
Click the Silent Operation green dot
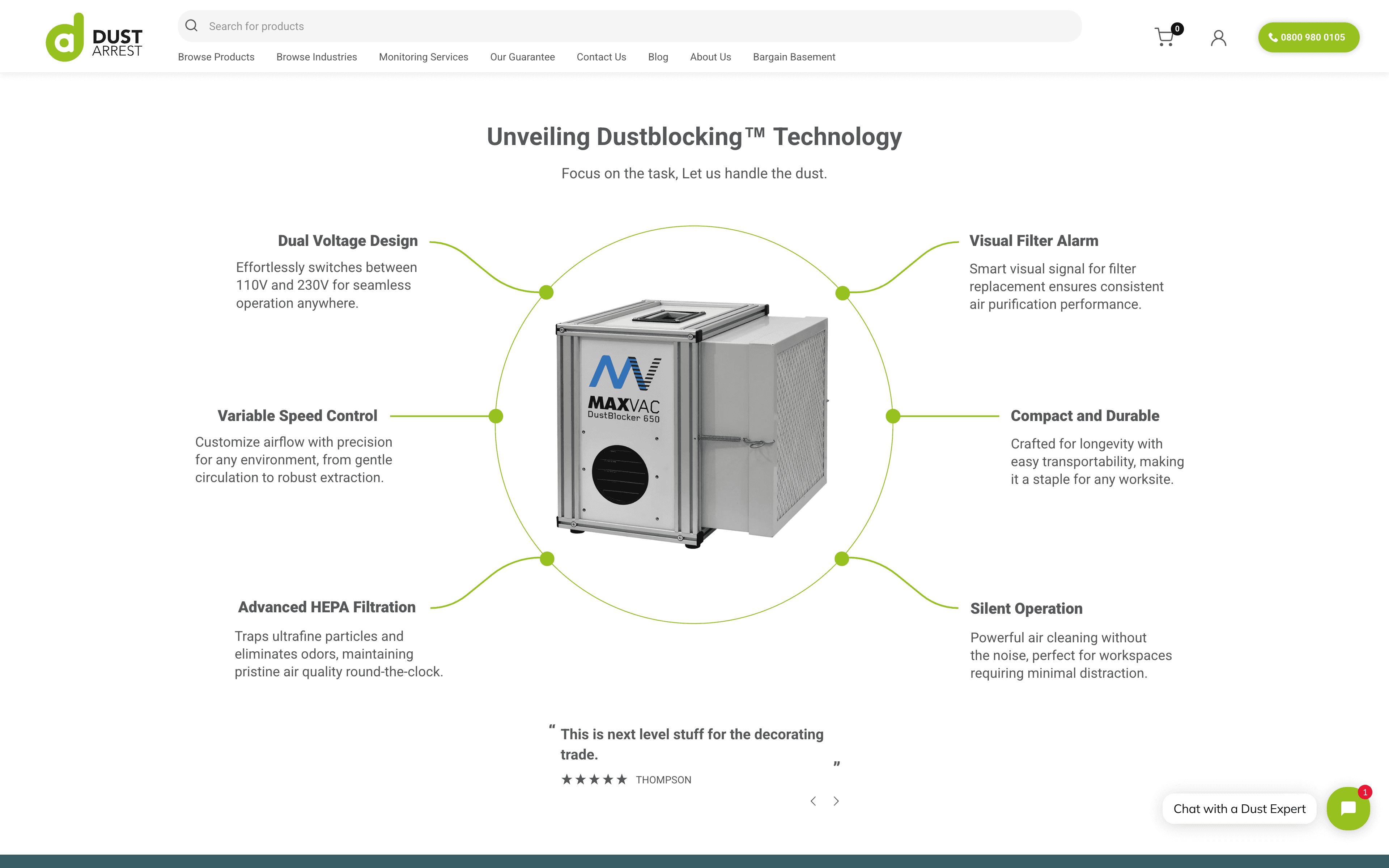click(x=841, y=558)
